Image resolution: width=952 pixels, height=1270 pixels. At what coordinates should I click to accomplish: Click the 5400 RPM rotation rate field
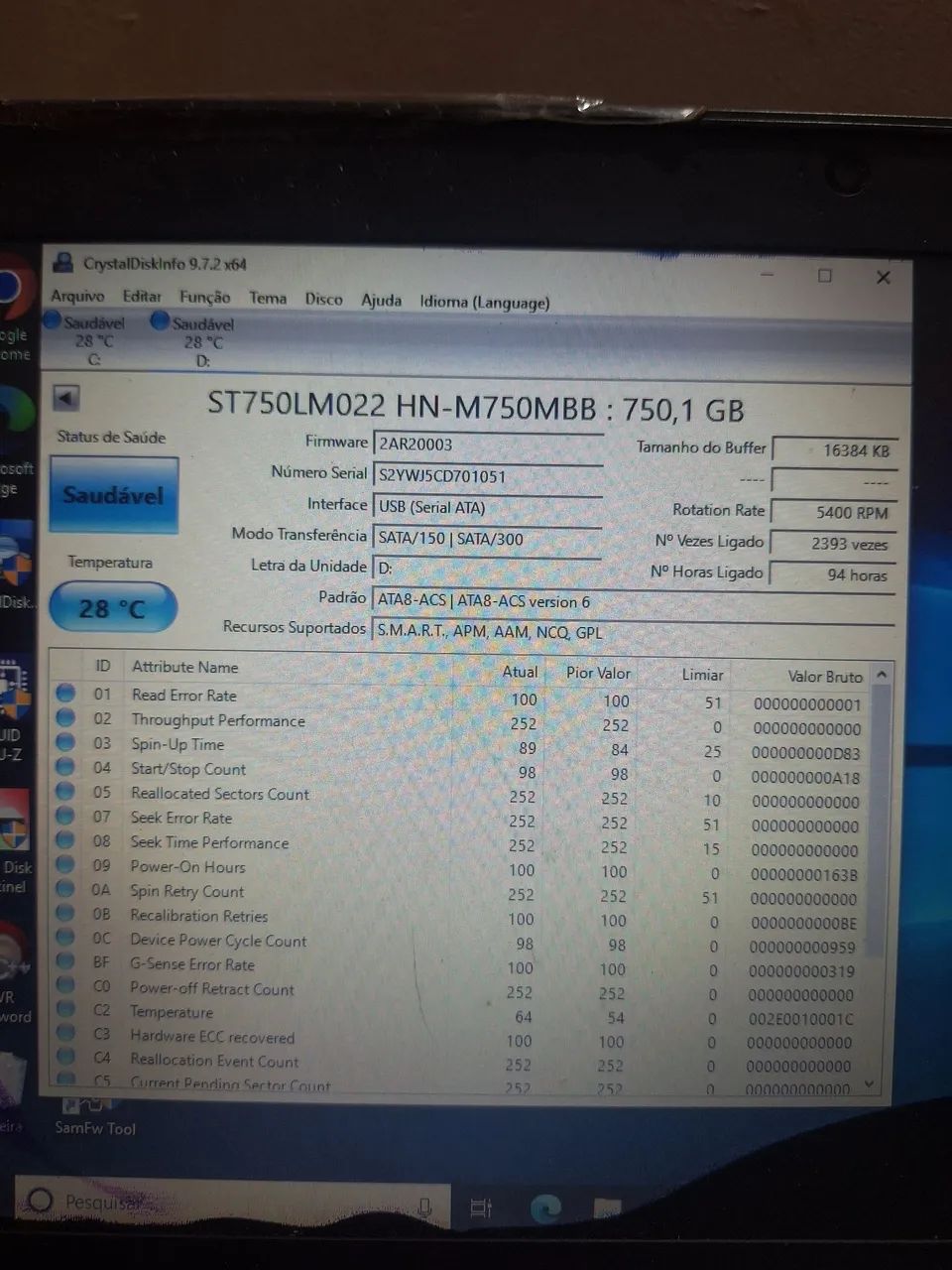click(x=835, y=512)
